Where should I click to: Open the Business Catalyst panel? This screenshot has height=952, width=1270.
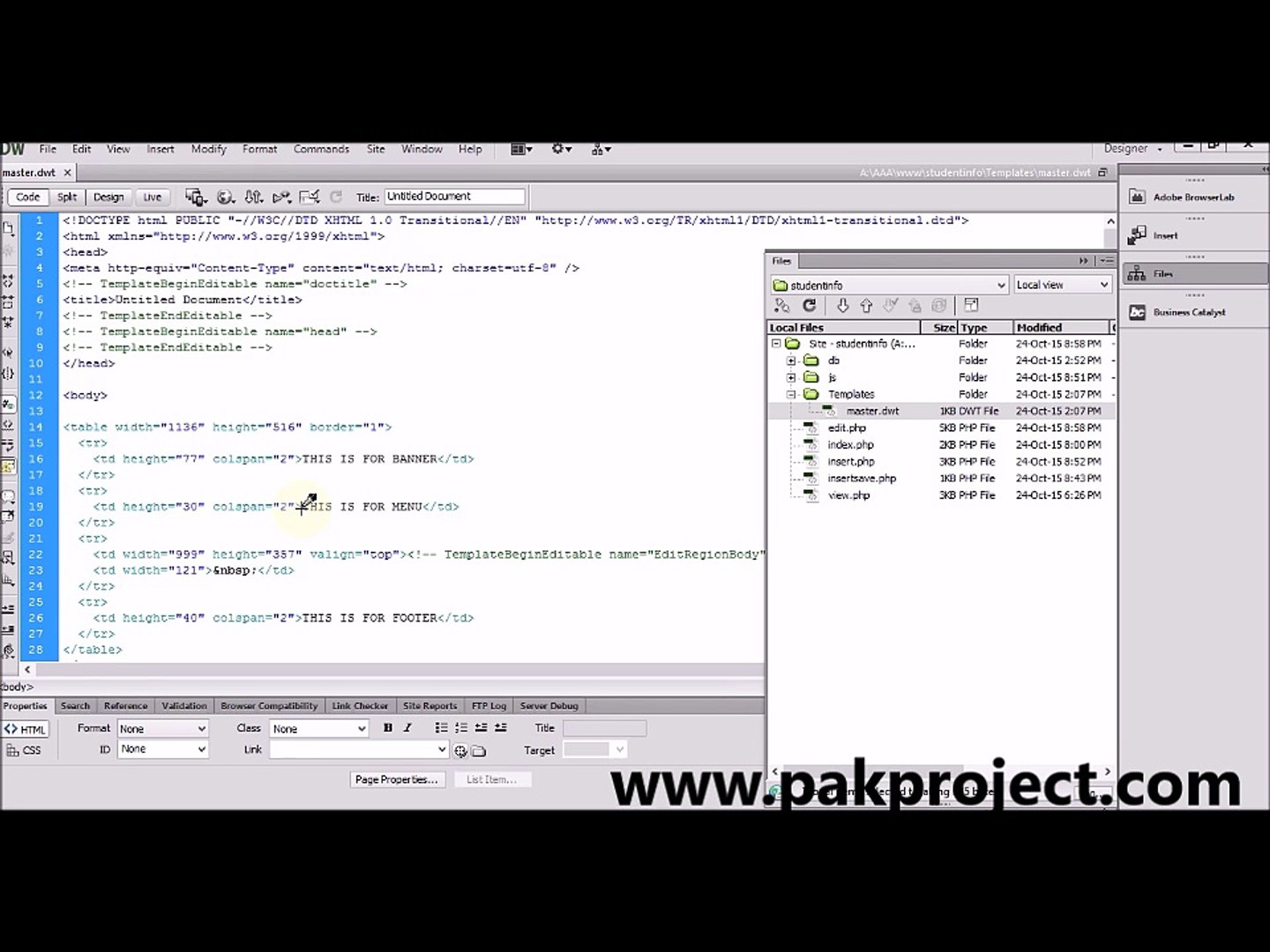pyautogui.click(x=1194, y=312)
